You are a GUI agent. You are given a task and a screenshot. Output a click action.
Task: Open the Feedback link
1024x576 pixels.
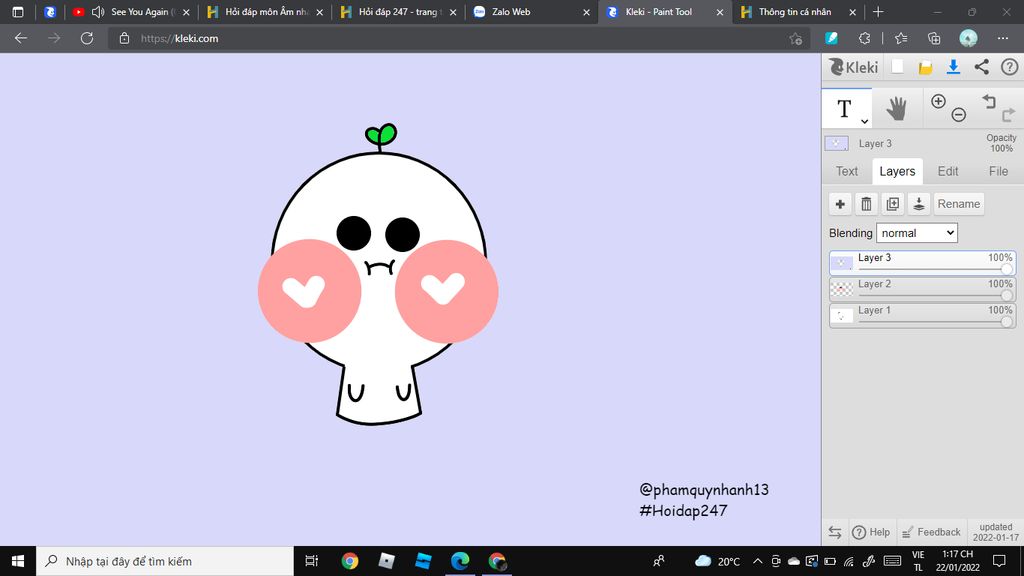[931, 532]
